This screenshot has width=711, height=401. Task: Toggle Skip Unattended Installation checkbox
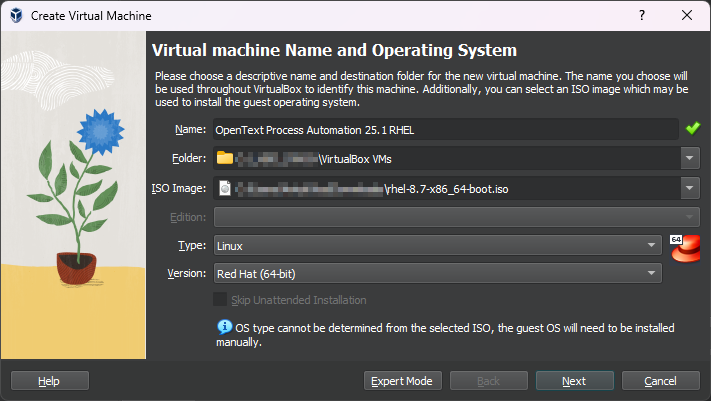220,300
